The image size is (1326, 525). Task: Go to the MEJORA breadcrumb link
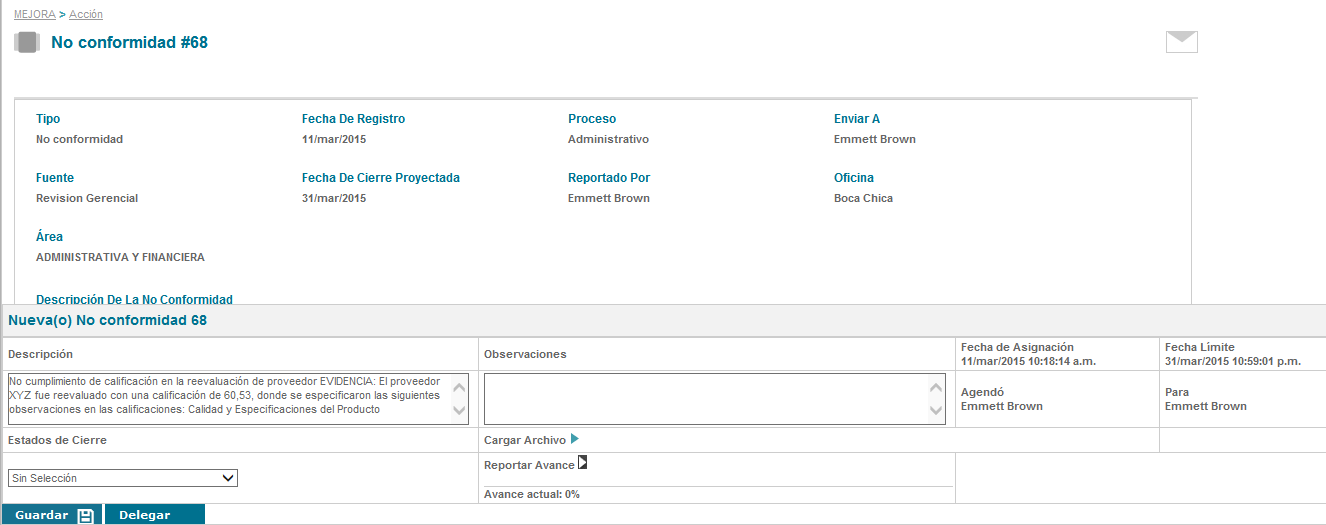pyautogui.click(x=34, y=14)
